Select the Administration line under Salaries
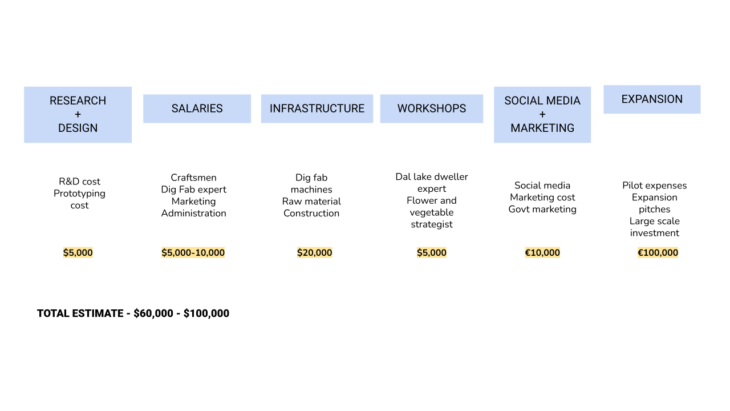Image resolution: width=730 pixels, height=411 pixels. [x=193, y=213]
